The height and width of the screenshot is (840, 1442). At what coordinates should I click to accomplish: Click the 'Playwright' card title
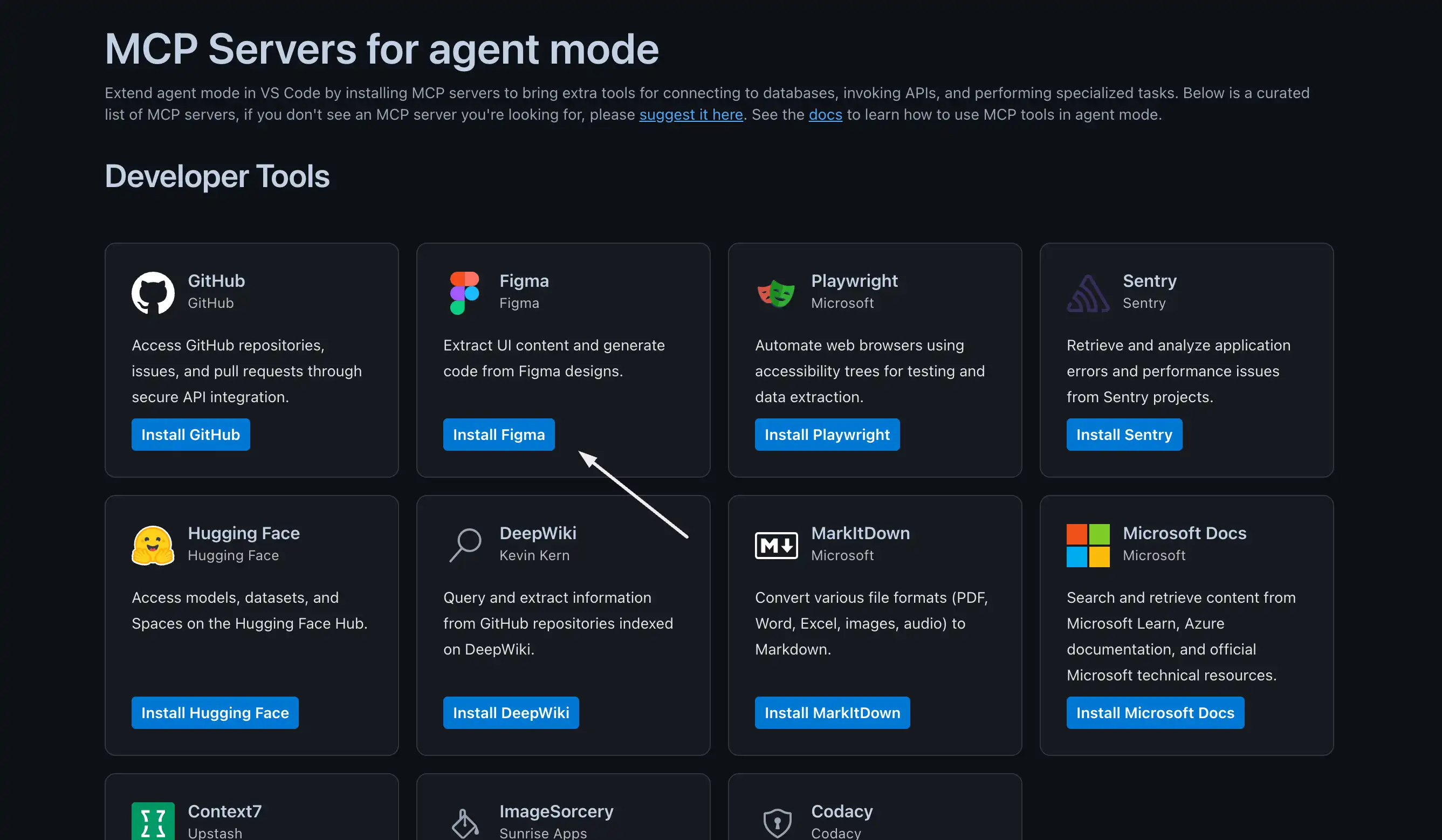click(x=854, y=281)
